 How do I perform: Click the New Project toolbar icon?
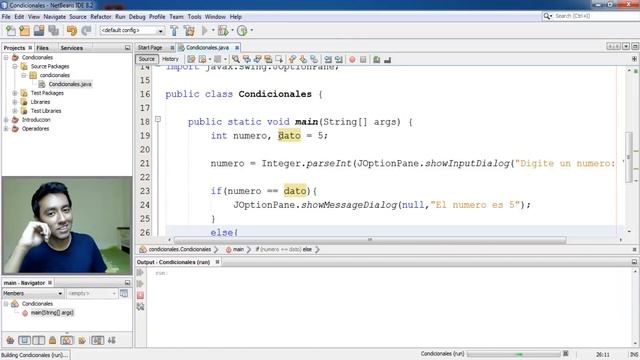pyautogui.click(x=24, y=31)
